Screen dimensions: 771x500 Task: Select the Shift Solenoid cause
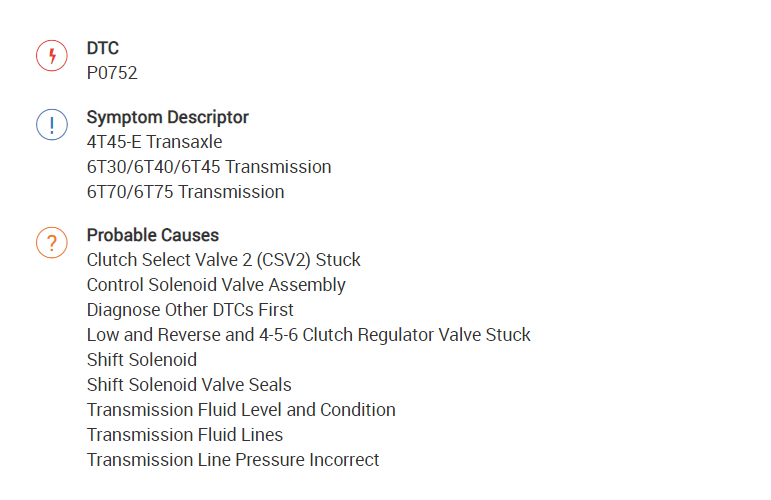tap(141, 360)
